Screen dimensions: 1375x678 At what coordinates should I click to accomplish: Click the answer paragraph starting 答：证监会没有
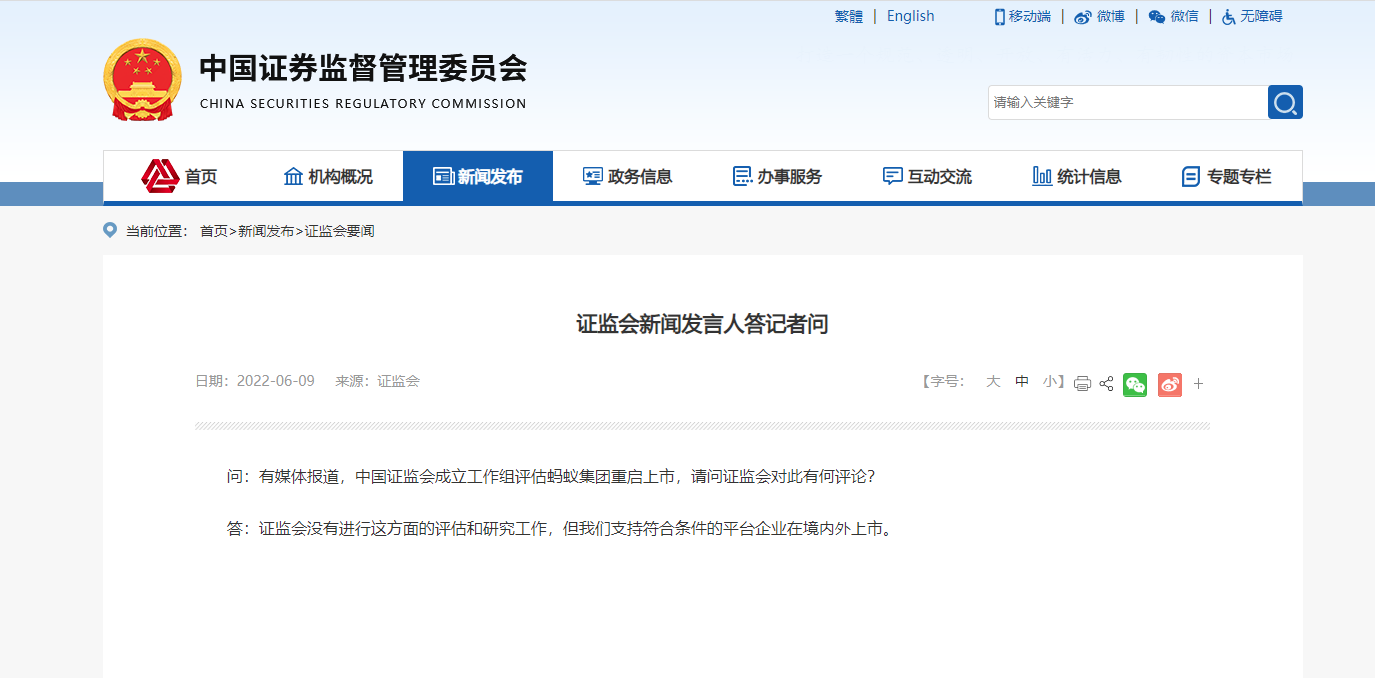(x=559, y=529)
